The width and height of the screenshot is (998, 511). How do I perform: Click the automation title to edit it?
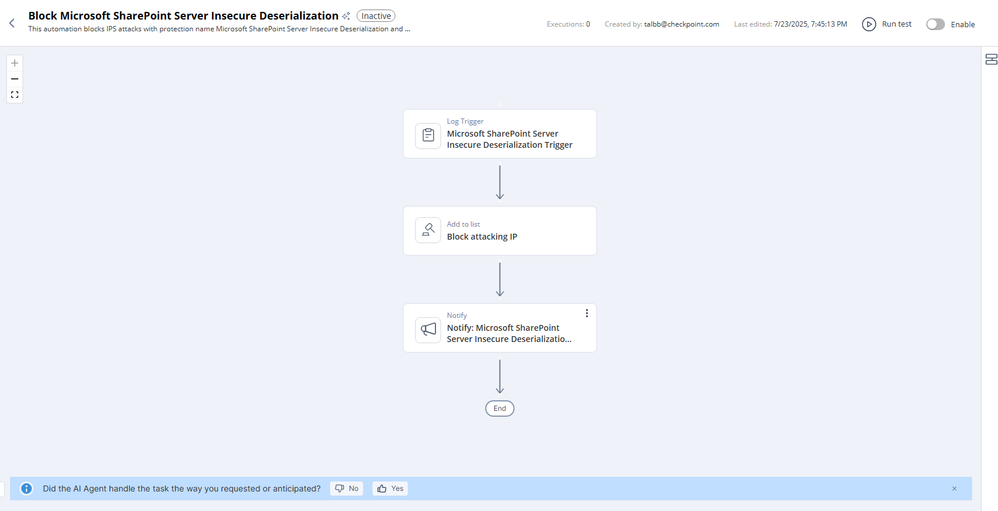pos(183,16)
